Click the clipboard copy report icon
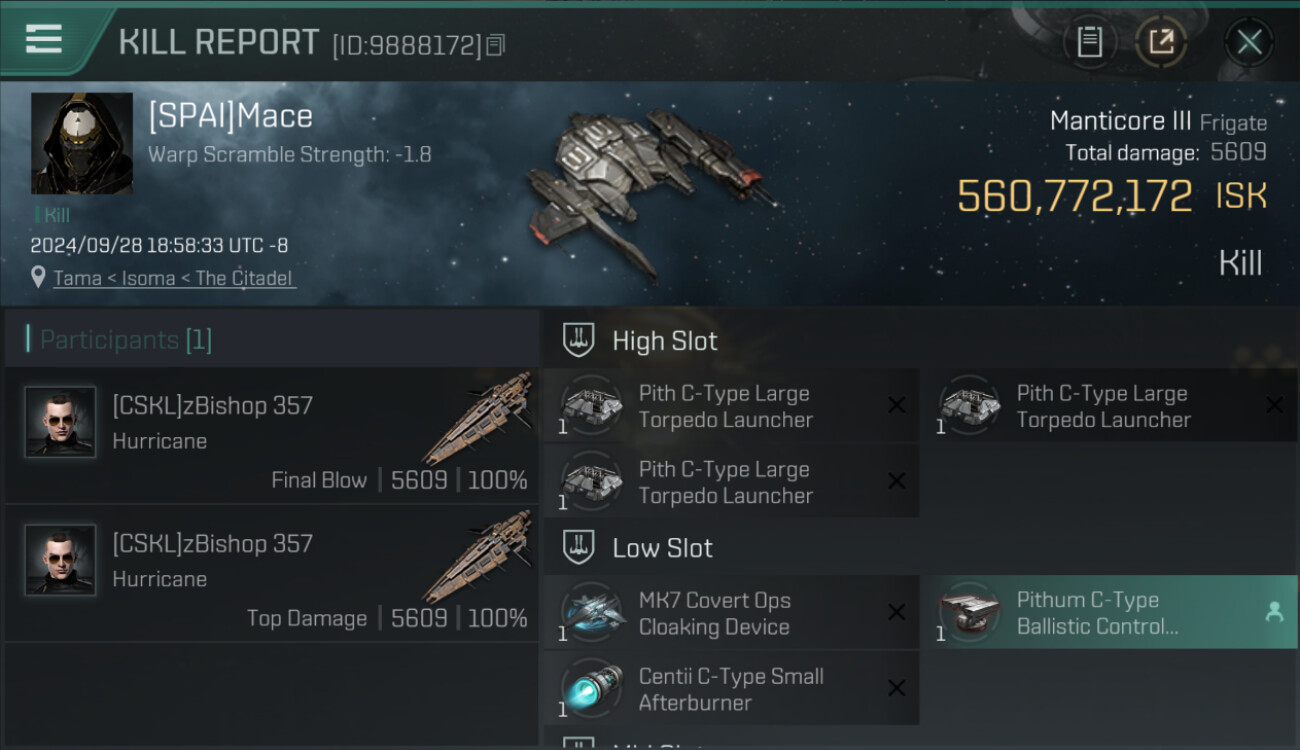 [x=1089, y=42]
